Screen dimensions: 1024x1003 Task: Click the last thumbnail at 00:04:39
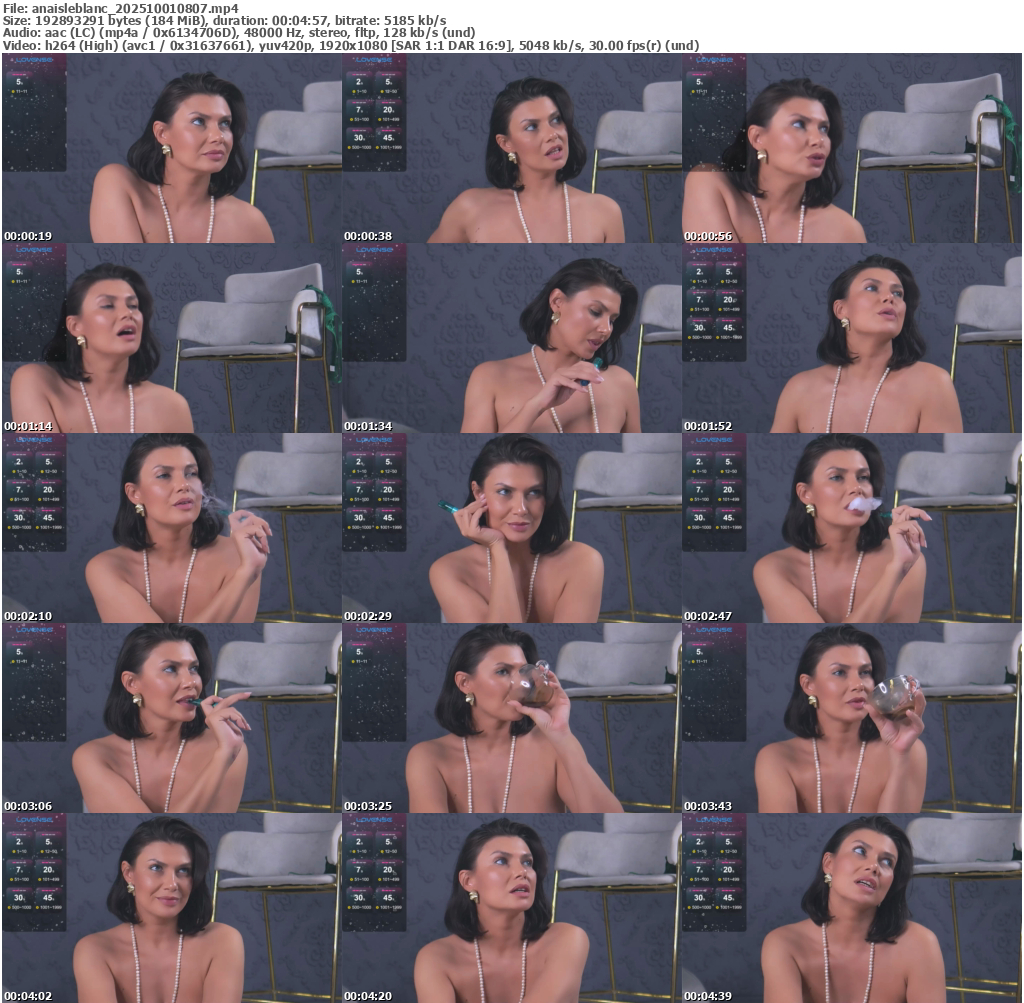coord(852,907)
